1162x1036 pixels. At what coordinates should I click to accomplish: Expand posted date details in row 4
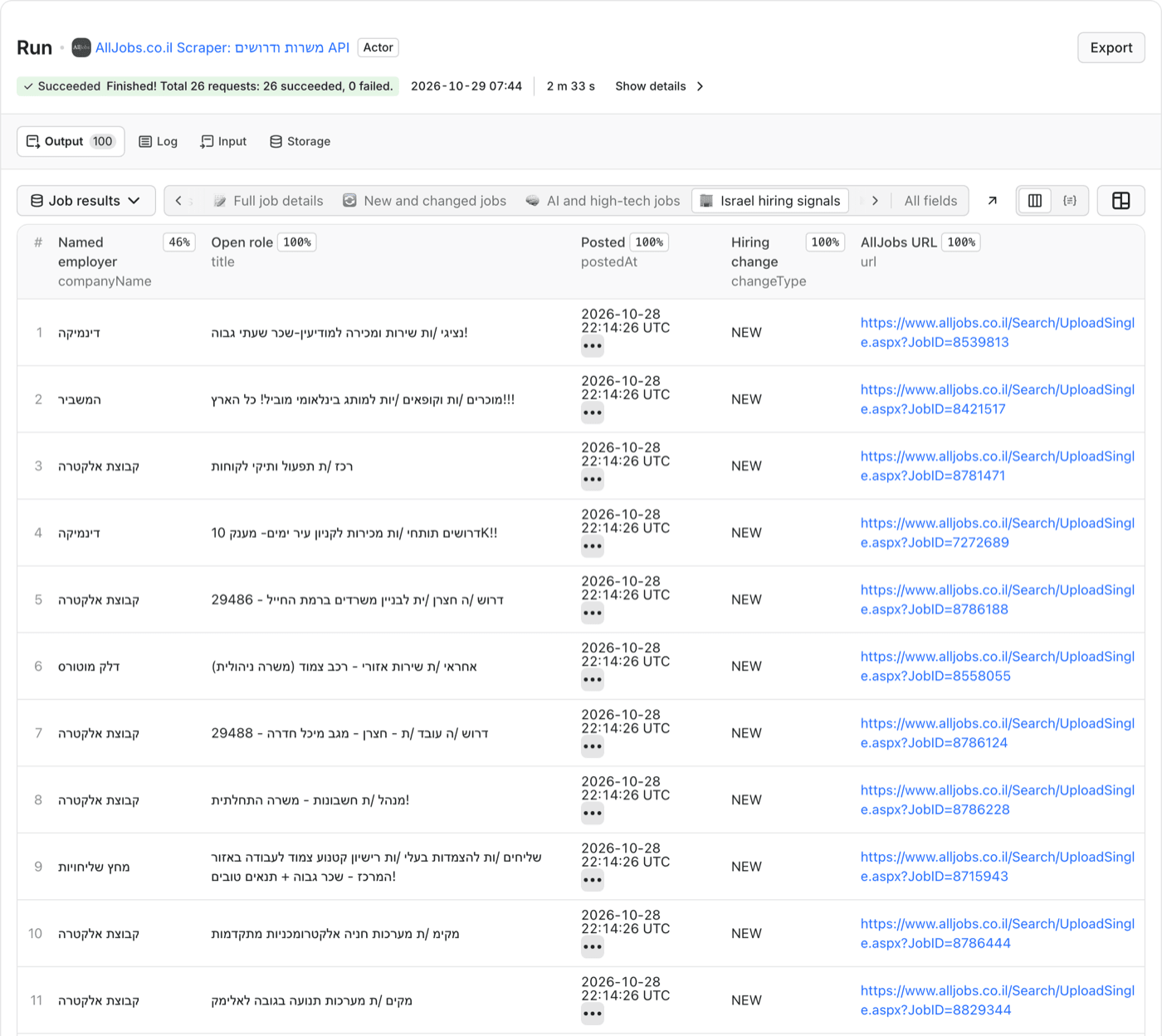(x=593, y=546)
